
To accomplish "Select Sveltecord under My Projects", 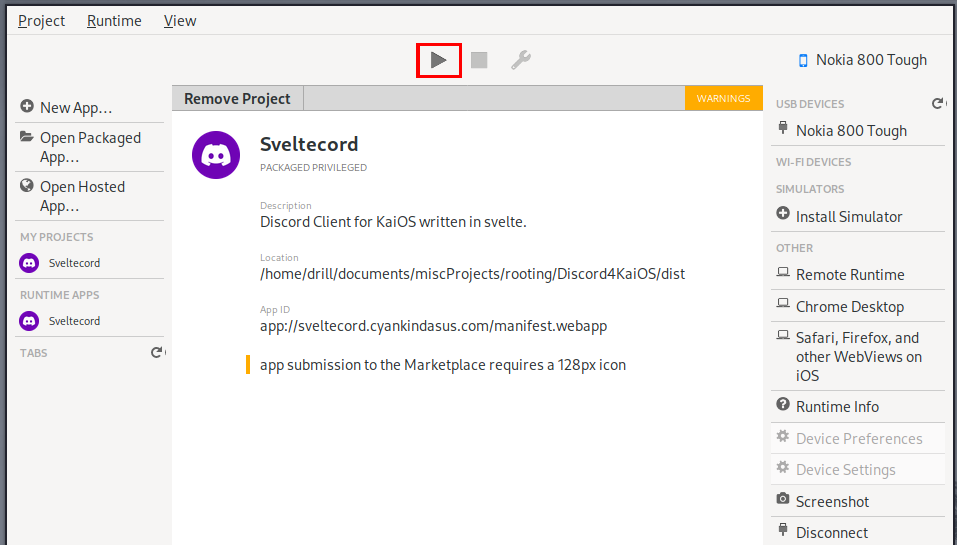I will tap(89, 263).
